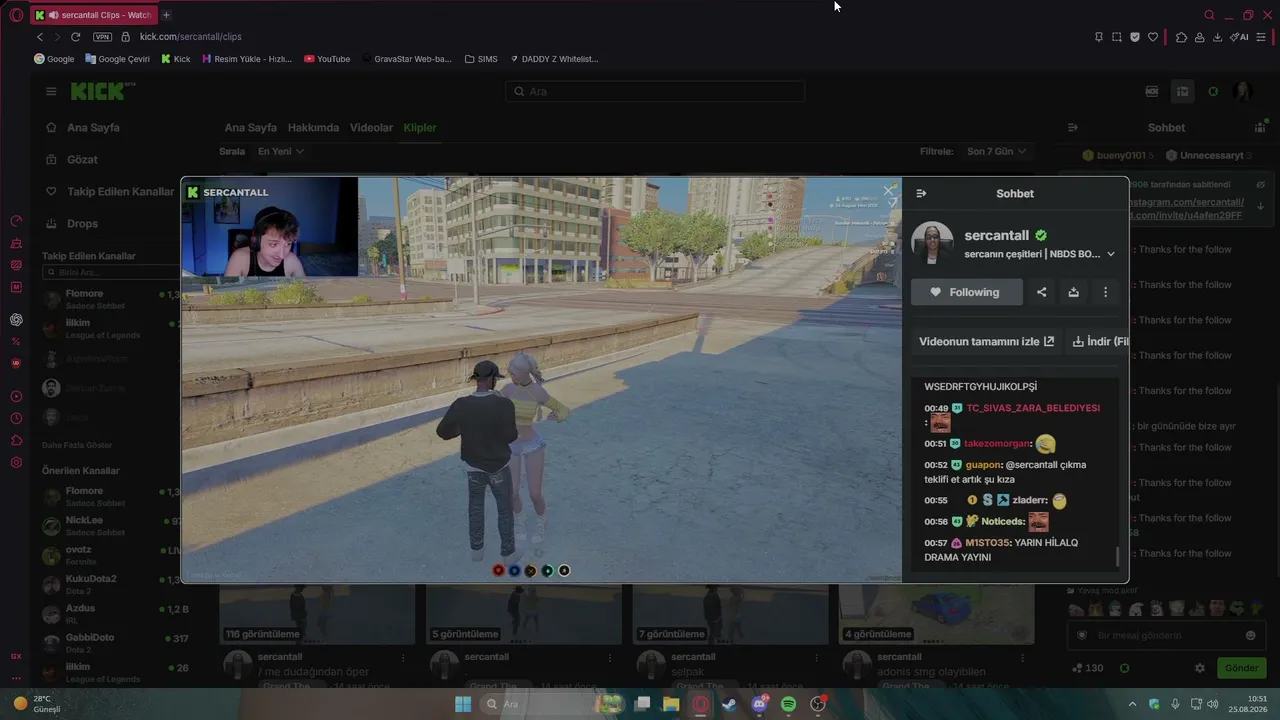The height and width of the screenshot is (720, 1280).
Task: Open the Sırala 'En Yeni' sort dropdown
Action: click(280, 151)
